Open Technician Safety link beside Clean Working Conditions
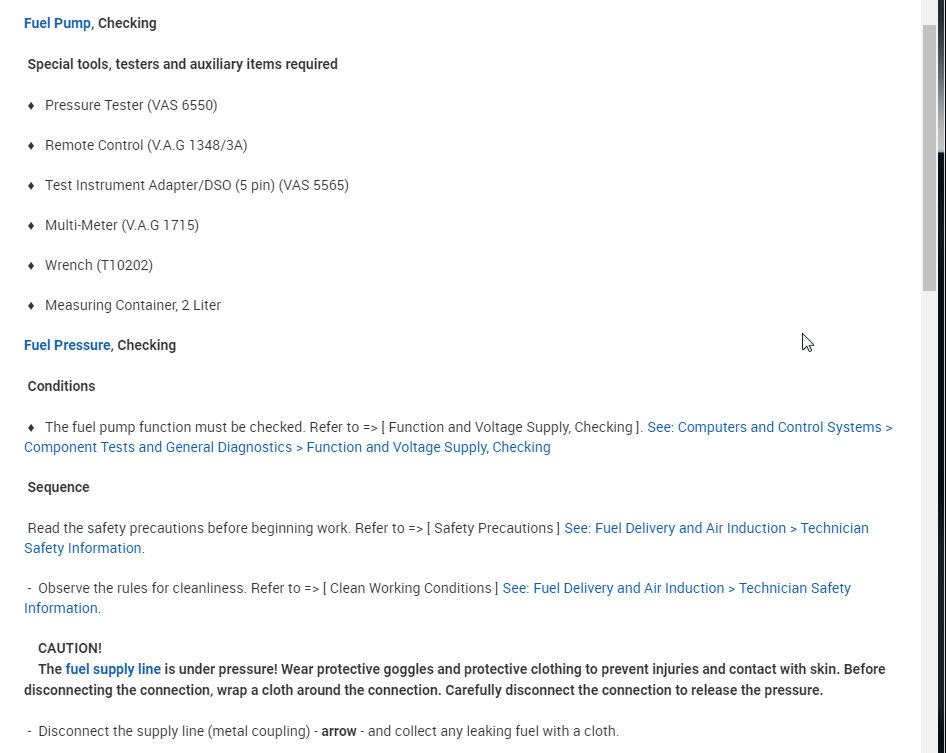Image resolution: width=946 pixels, height=753 pixels. pos(676,588)
